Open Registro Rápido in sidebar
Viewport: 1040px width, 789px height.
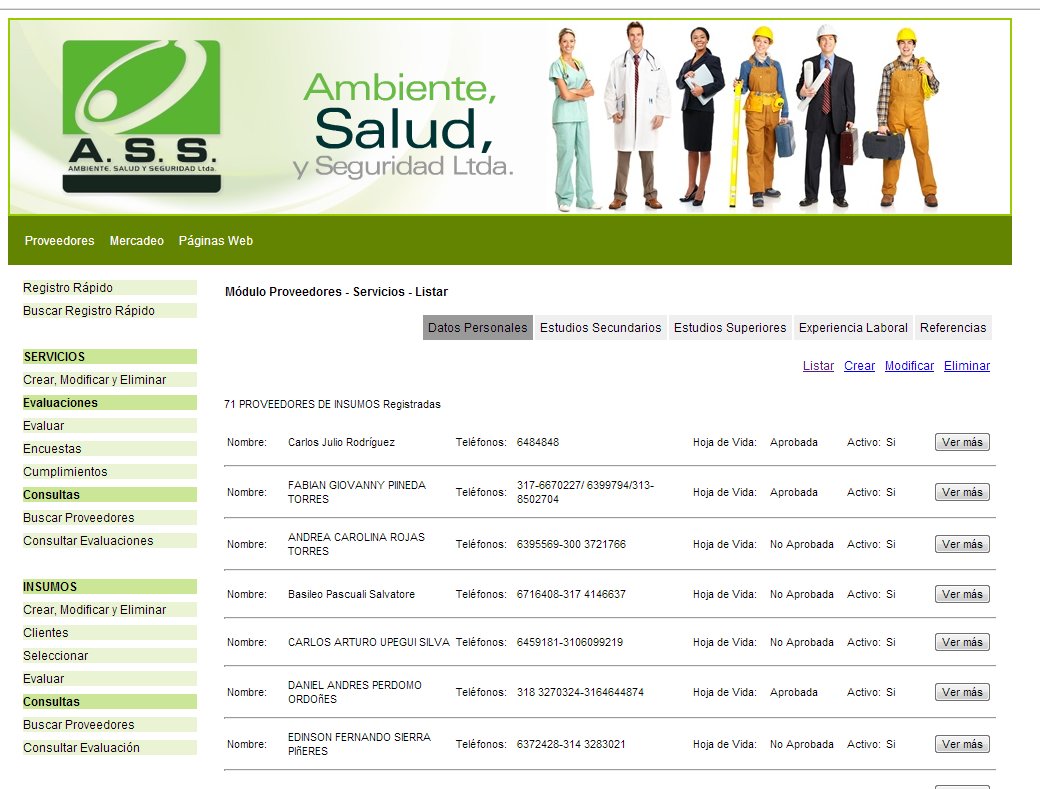pos(68,288)
